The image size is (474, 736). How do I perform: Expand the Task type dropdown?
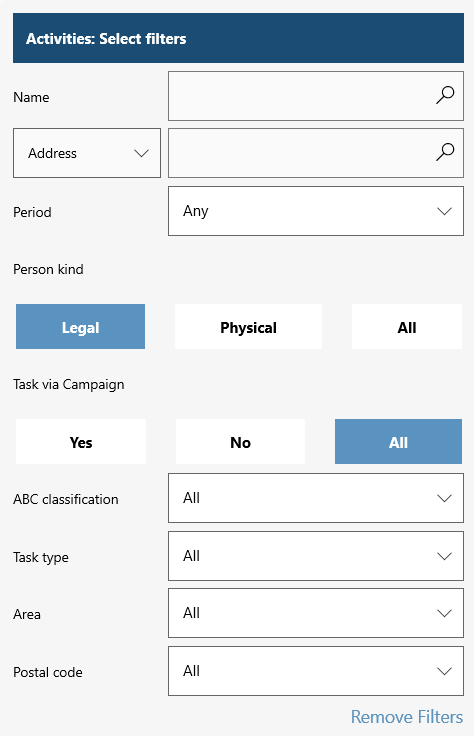[x=316, y=556]
